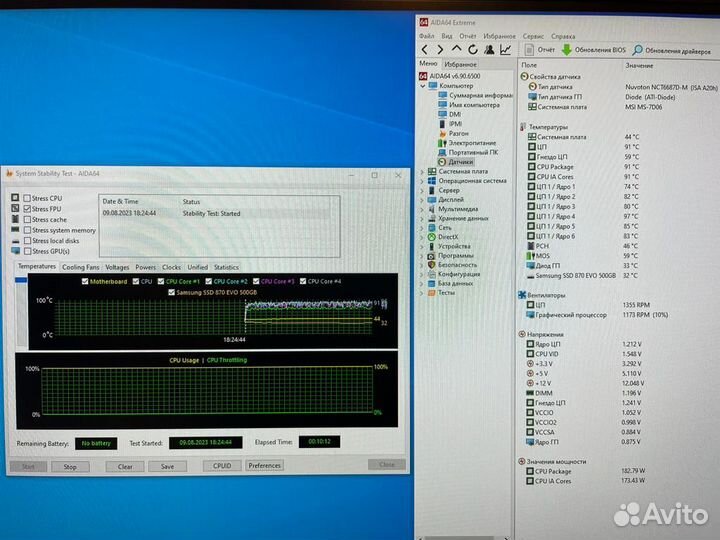Click Обновления драйверов toolbar button
This screenshot has height=540, width=720.
click(671, 51)
